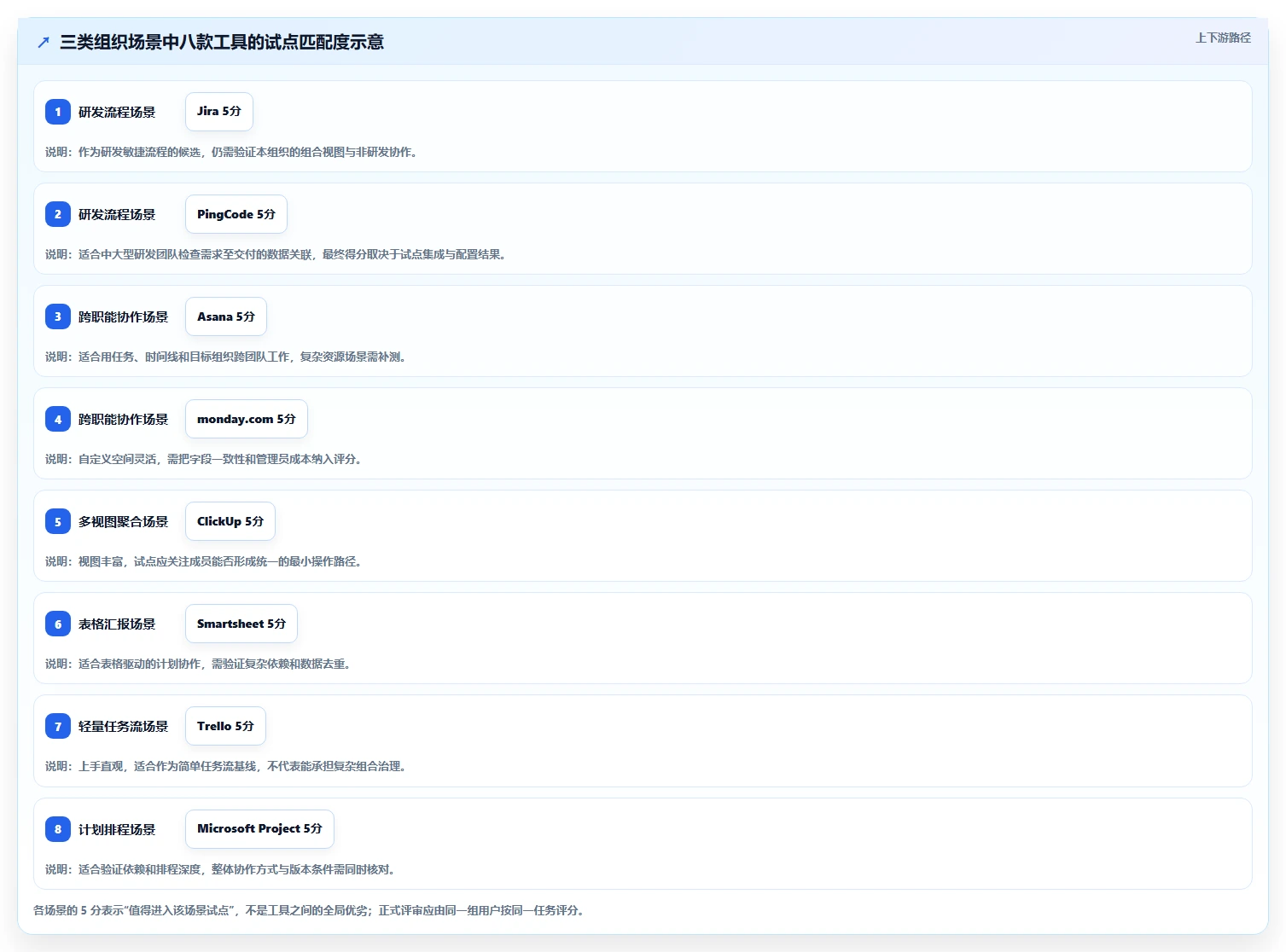
Task: Click the 上下游路径 label
Action: (x=1223, y=38)
